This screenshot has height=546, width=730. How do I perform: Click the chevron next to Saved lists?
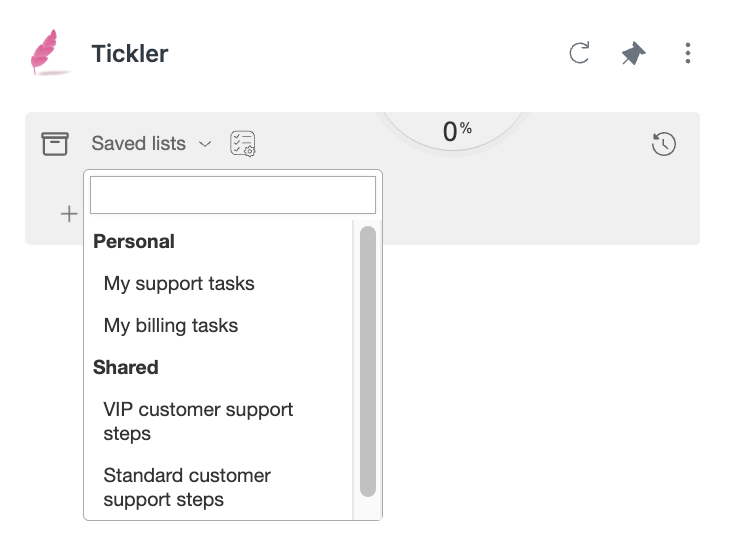[205, 144]
